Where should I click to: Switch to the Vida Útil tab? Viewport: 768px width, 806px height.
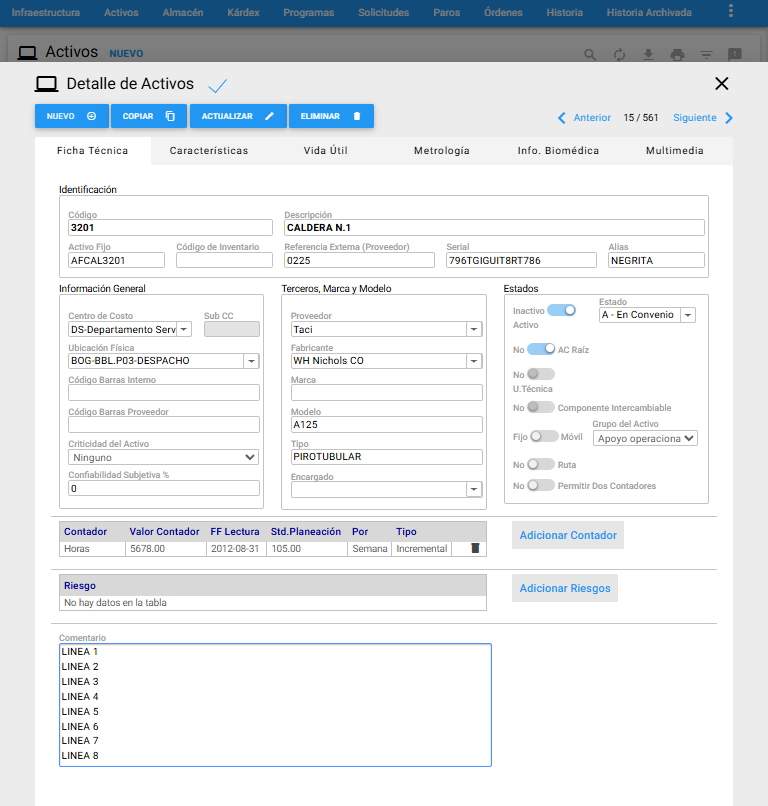pyautogui.click(x=325, y=151)
